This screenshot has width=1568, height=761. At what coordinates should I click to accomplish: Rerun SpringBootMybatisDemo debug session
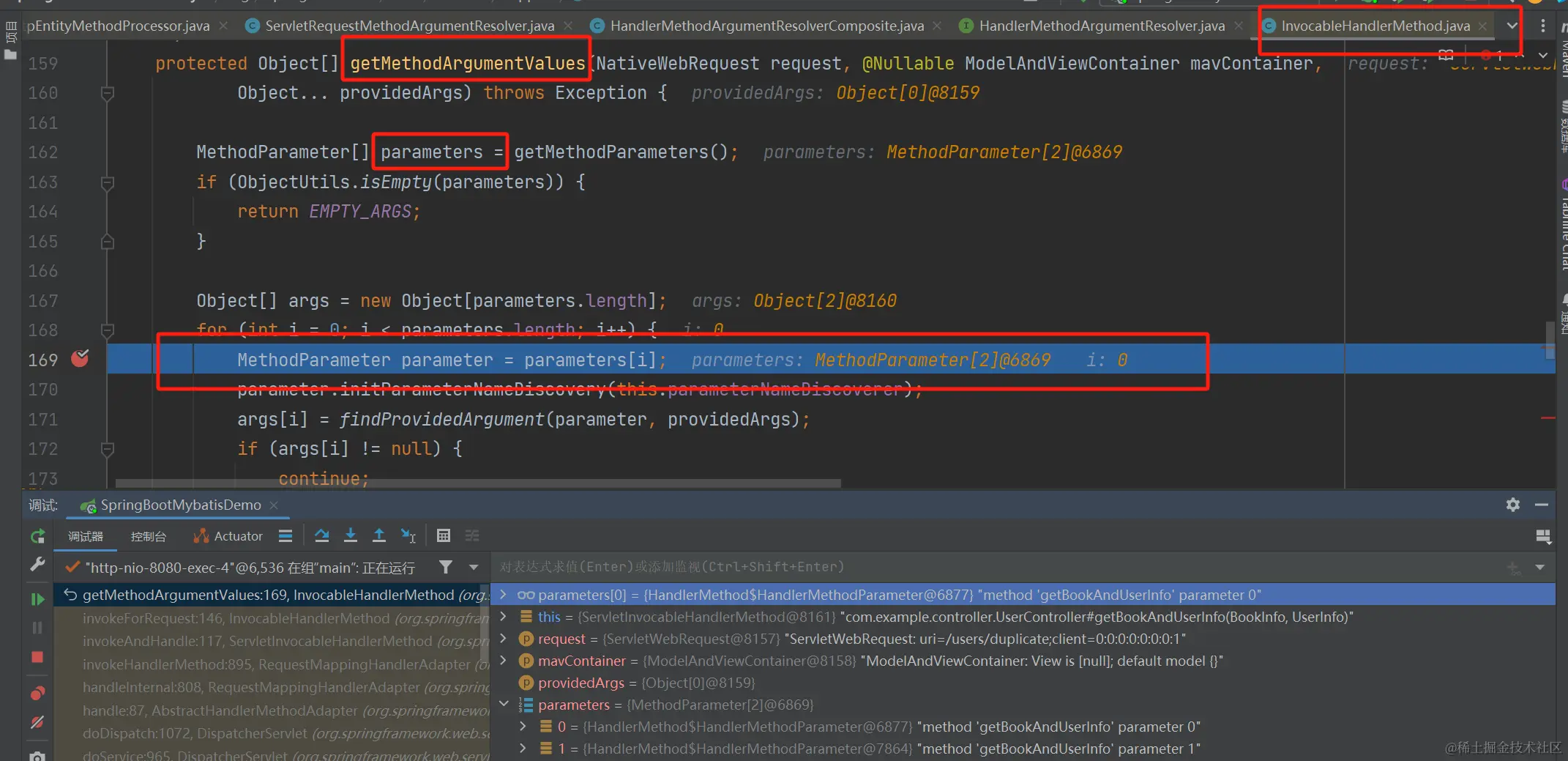(37, 536)
